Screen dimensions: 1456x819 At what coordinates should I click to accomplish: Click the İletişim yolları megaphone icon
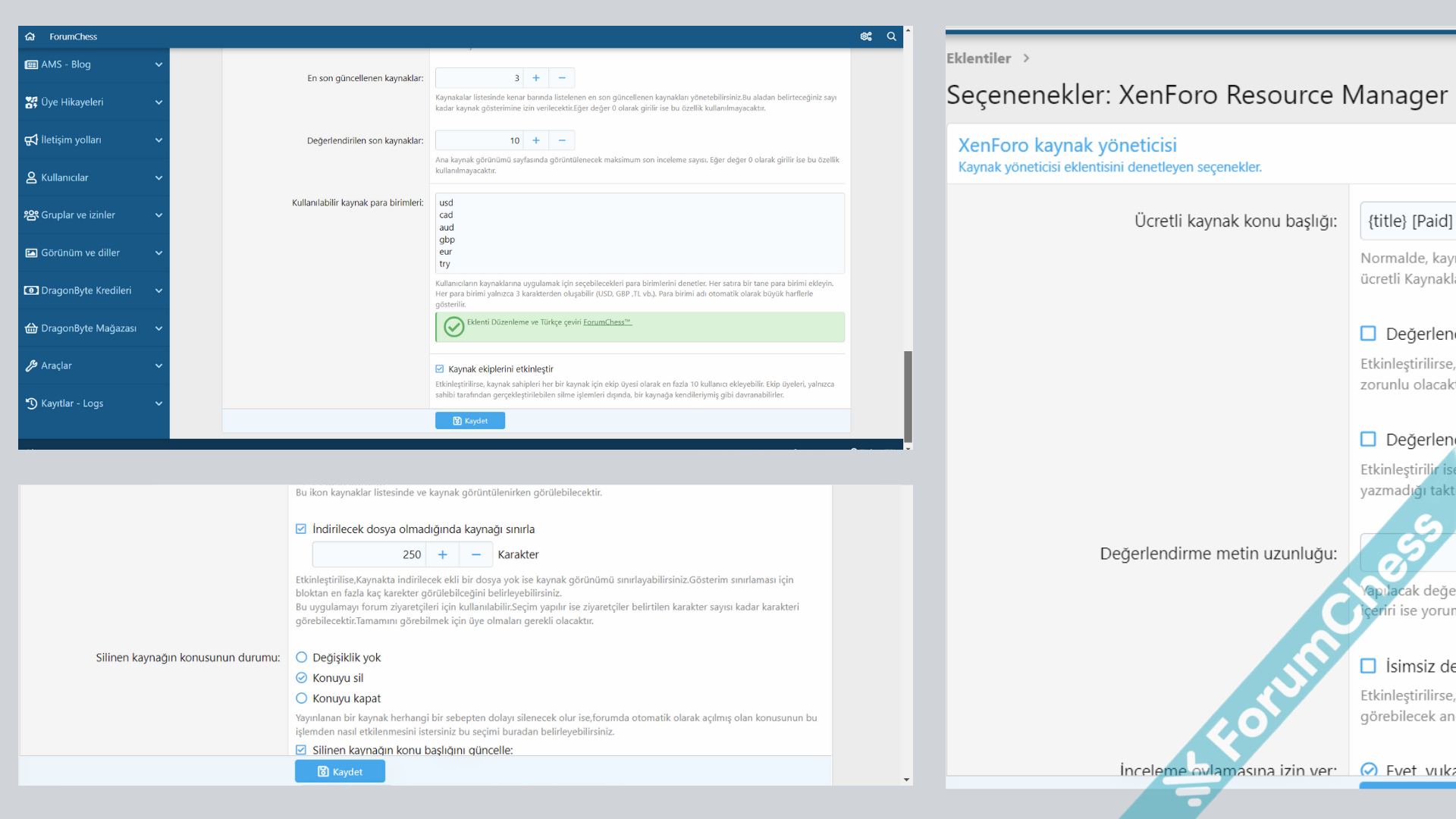click(x=31, y=140)
